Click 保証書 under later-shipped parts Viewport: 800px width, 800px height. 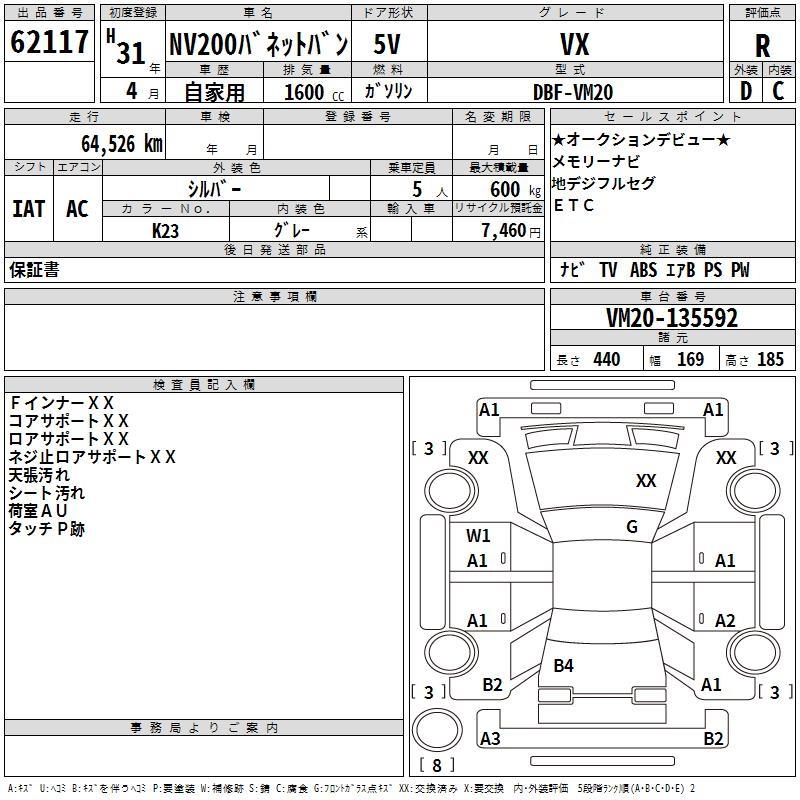[x=34, y=270]
